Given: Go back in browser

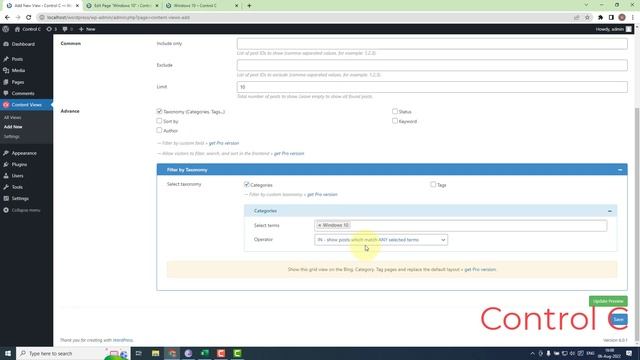Looking at the screenshot, I should [7, 18].
